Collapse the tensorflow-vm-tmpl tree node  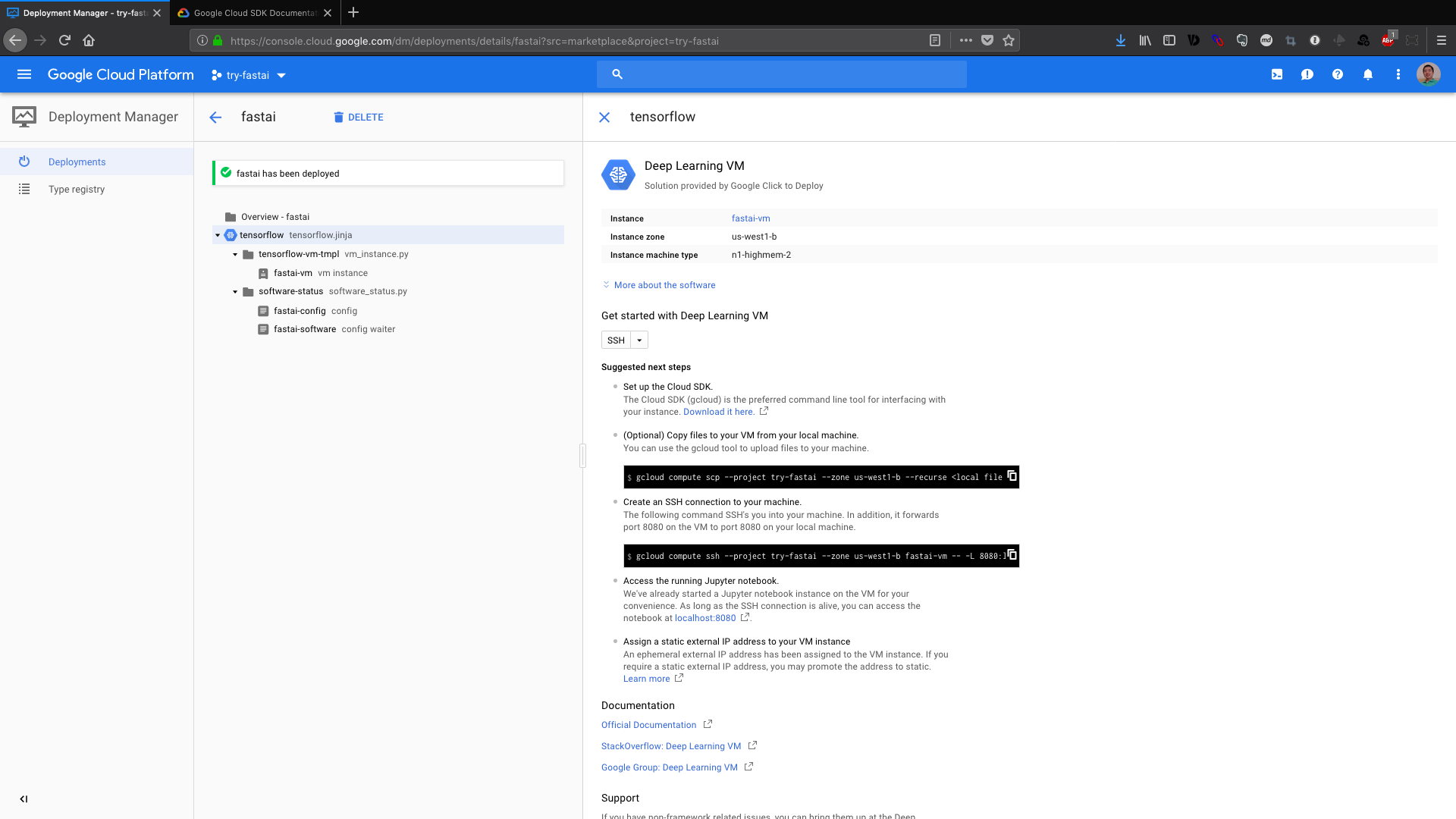[235, 255]
